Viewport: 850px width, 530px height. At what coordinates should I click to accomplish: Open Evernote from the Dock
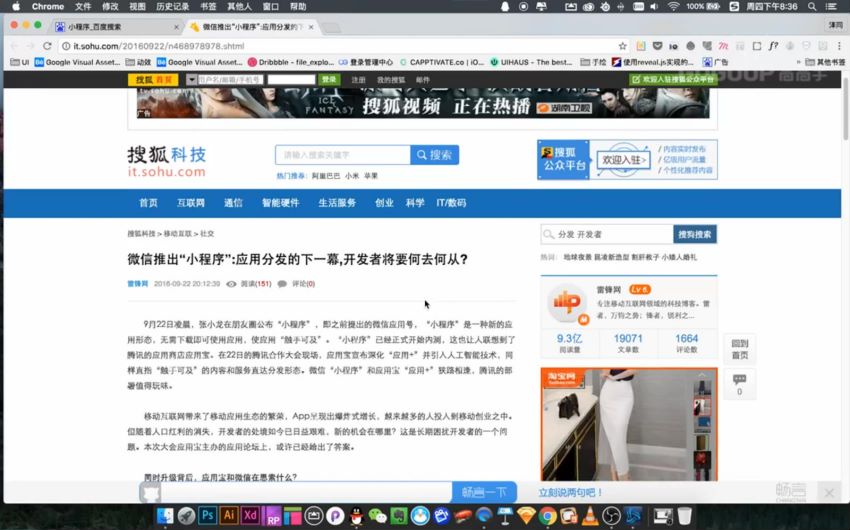click(x=399, y=516)
